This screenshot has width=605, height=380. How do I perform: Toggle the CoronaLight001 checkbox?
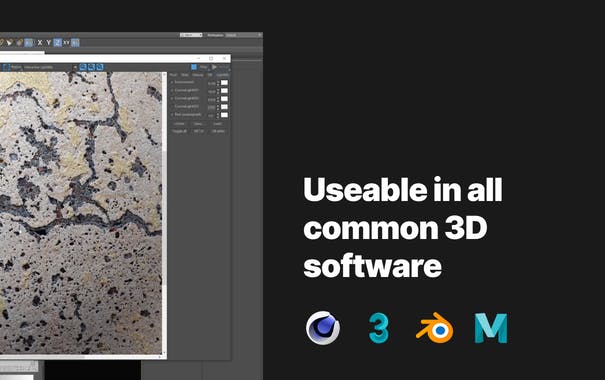coord(172,90)
